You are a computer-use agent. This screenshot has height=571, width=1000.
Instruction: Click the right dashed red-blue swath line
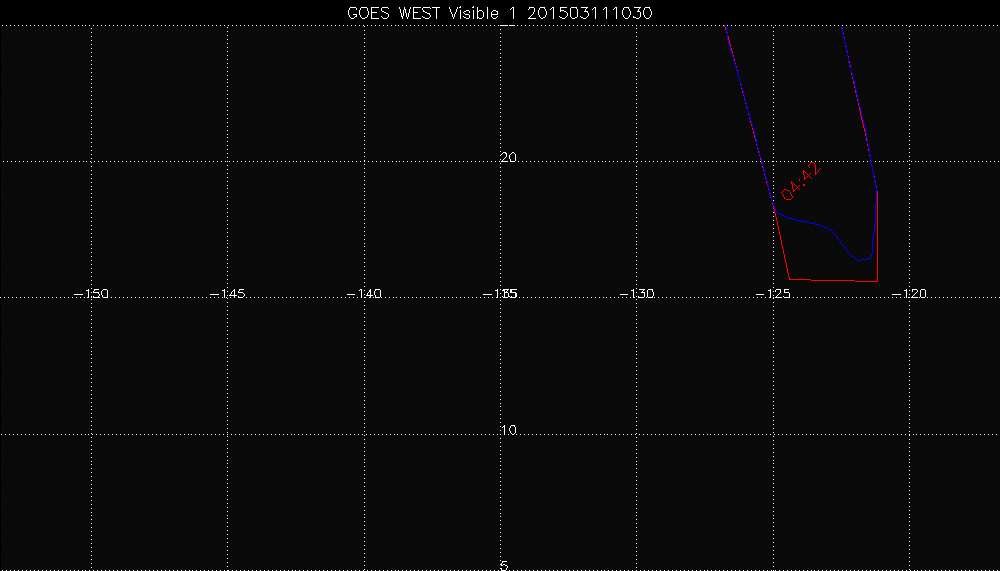[859, 100]
